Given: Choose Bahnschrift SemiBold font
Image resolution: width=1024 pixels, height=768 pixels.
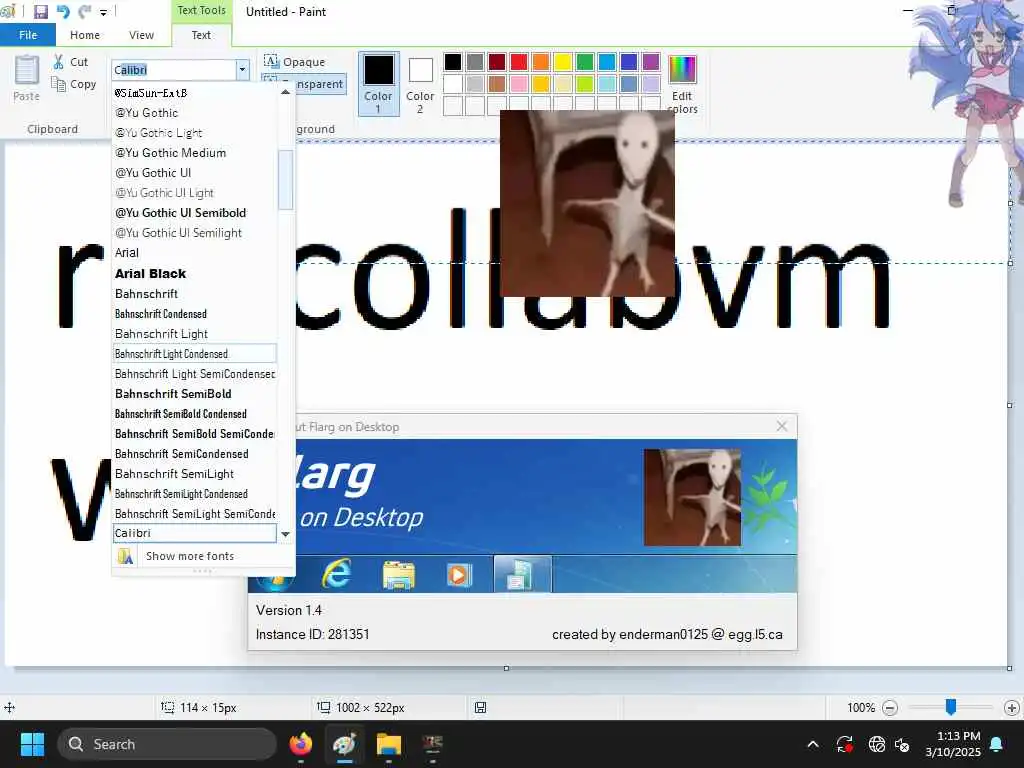Looking at the screenshot, I should 195,394.
